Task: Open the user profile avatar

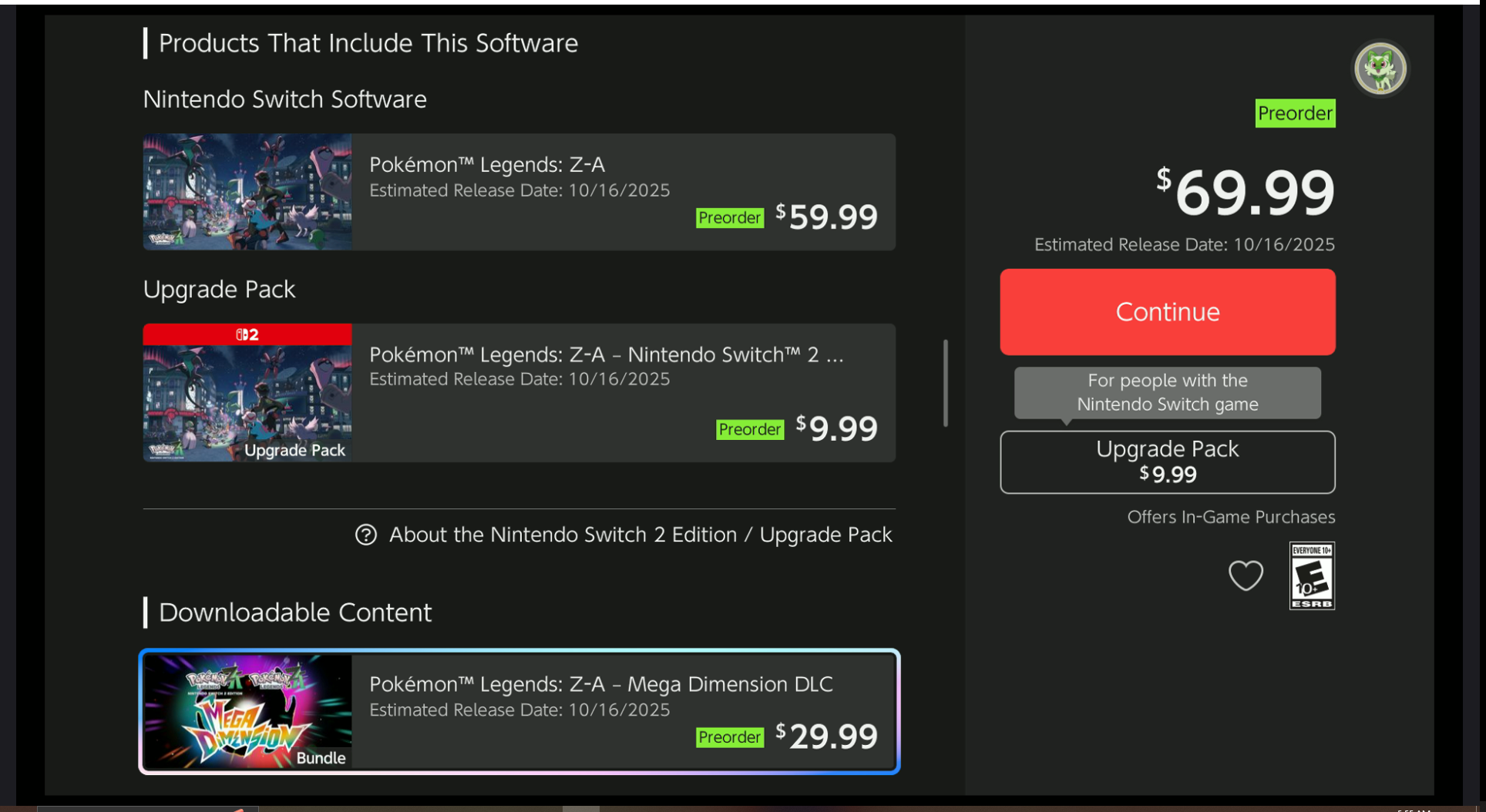Action: point(1380,69)
